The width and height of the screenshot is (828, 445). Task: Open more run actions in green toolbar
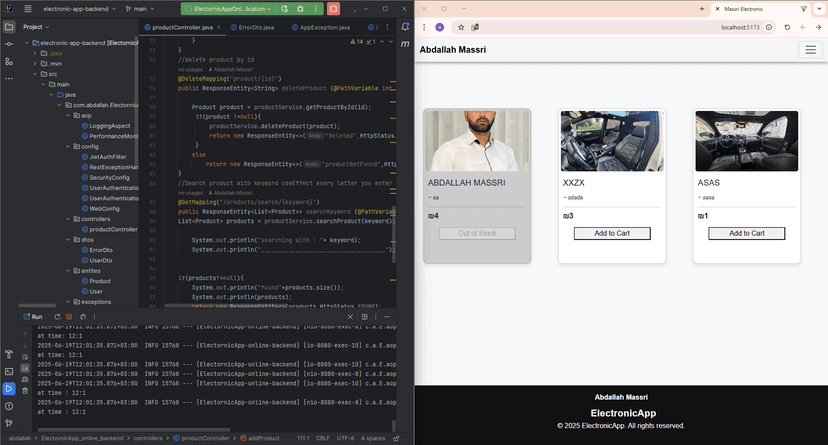point(315,8)
